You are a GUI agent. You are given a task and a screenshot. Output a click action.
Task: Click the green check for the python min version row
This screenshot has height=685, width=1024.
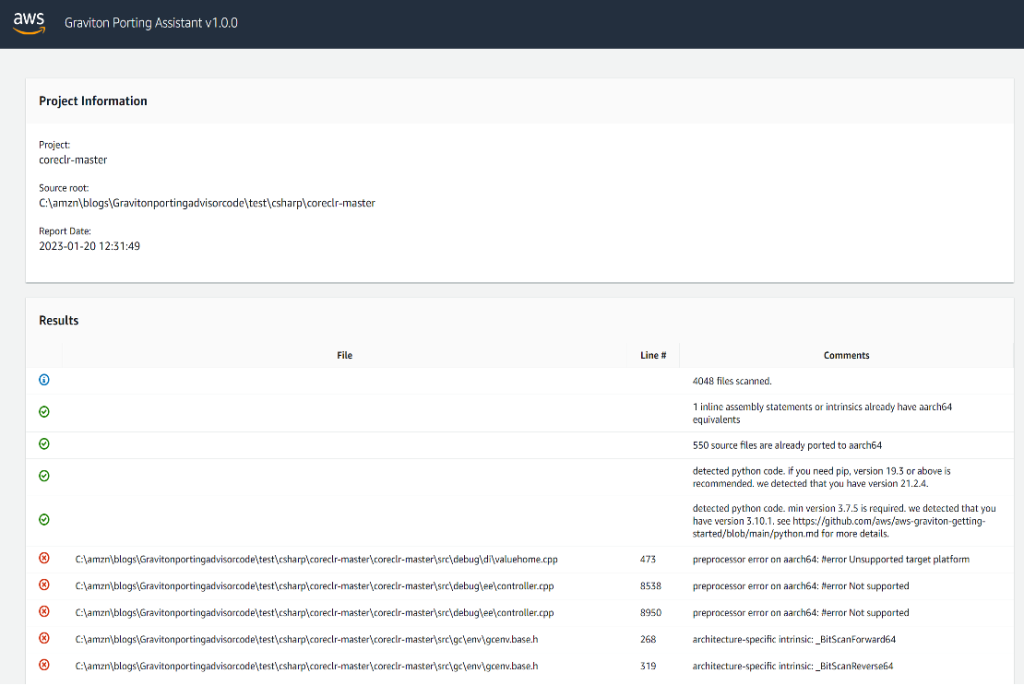point(43,519)
